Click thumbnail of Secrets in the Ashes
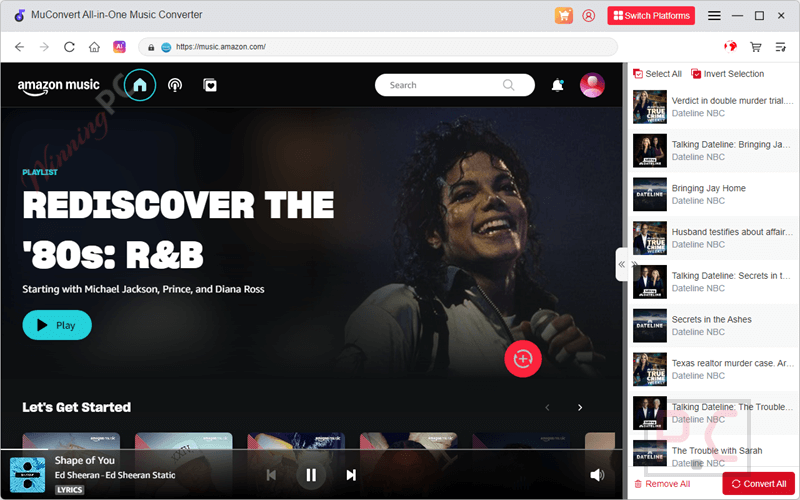 pyautogui.click(x=650, y=326)
